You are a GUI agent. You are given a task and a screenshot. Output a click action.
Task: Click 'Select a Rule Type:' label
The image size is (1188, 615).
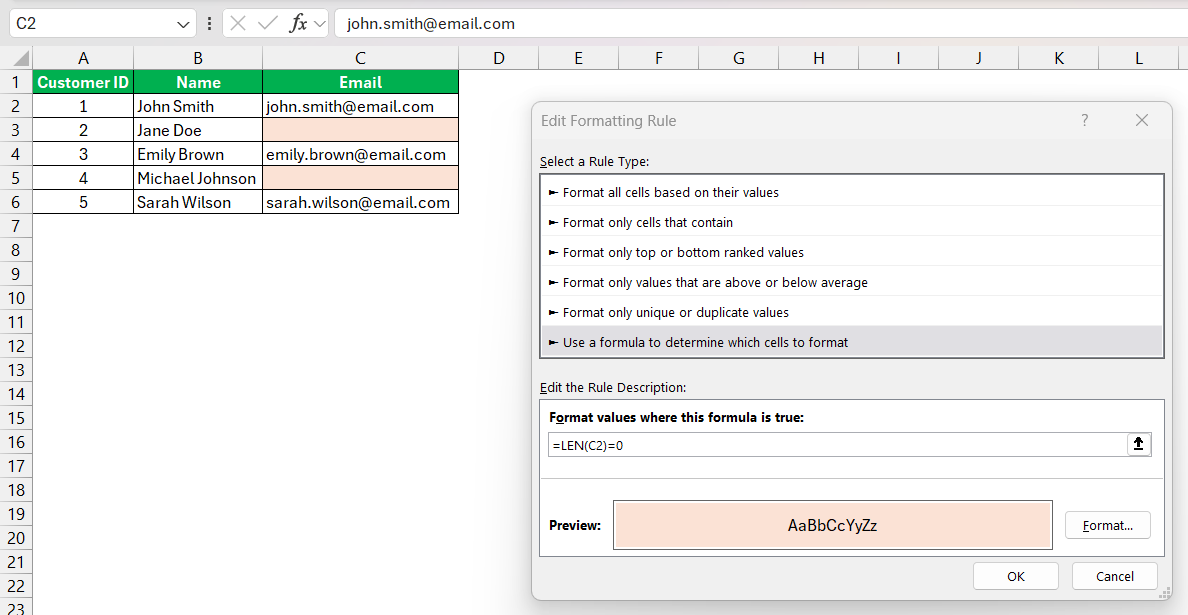(x=594, y=161)
